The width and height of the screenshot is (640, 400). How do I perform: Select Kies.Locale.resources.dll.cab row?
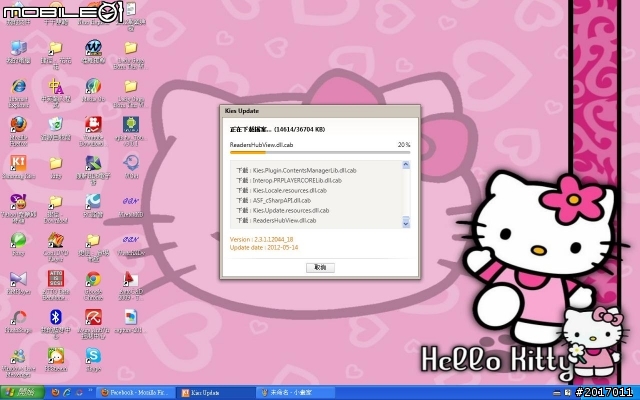[281, 191]
